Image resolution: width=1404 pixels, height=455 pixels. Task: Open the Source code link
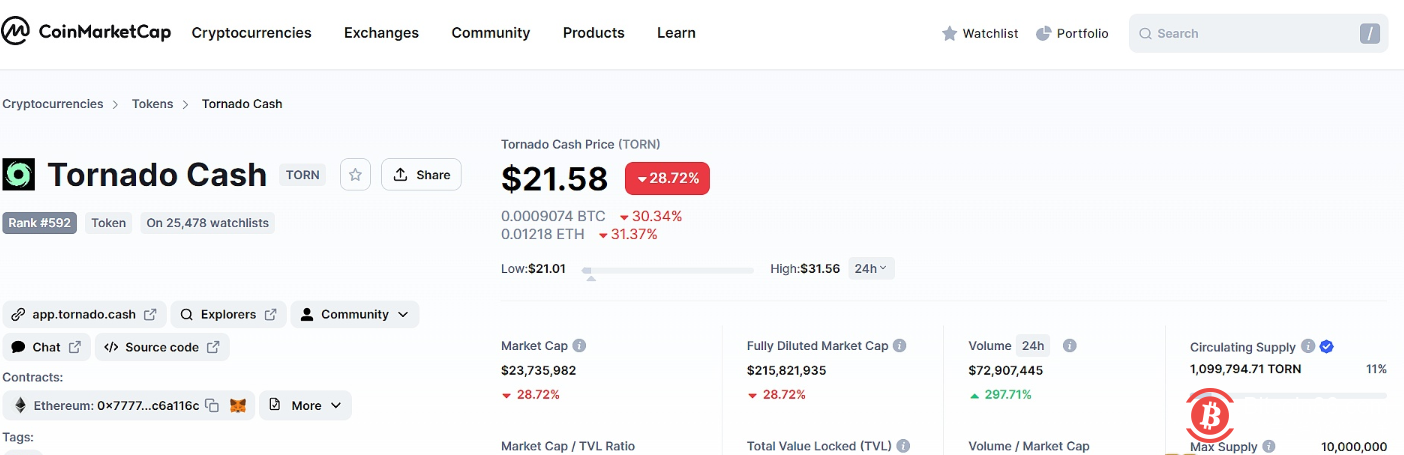click(x=162, y=347)
